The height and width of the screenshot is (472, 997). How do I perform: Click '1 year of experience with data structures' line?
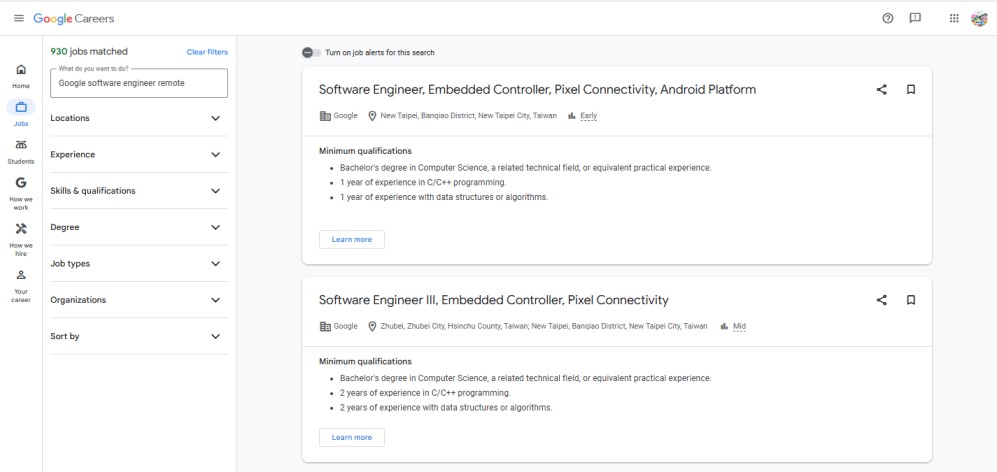444,197
